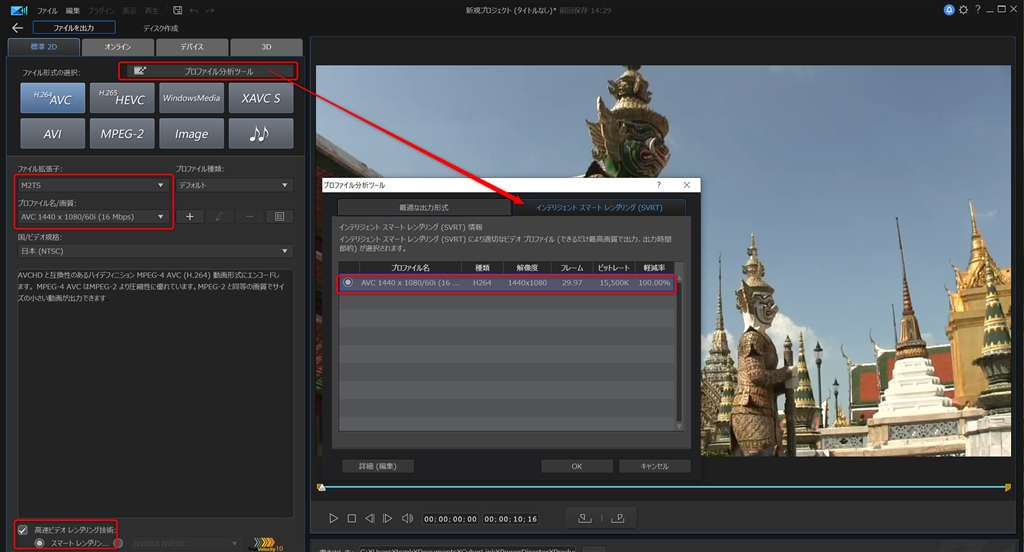Click the preview timeline seek bar
Image resolution: width=1024 pixels, height=552 pixels.
(660, 488)
